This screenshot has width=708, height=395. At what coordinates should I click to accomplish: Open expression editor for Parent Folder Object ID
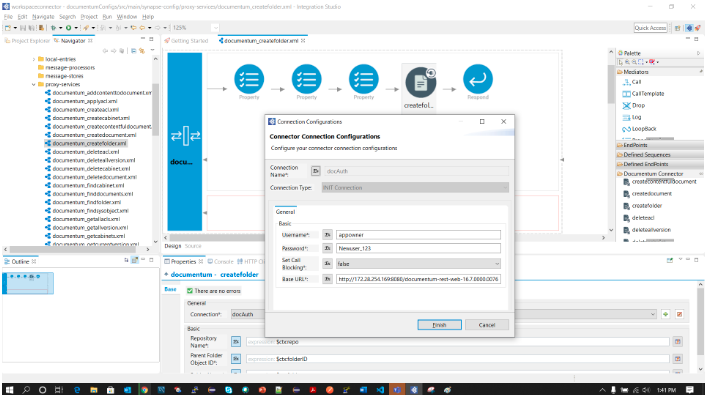[x=677, y=359]
